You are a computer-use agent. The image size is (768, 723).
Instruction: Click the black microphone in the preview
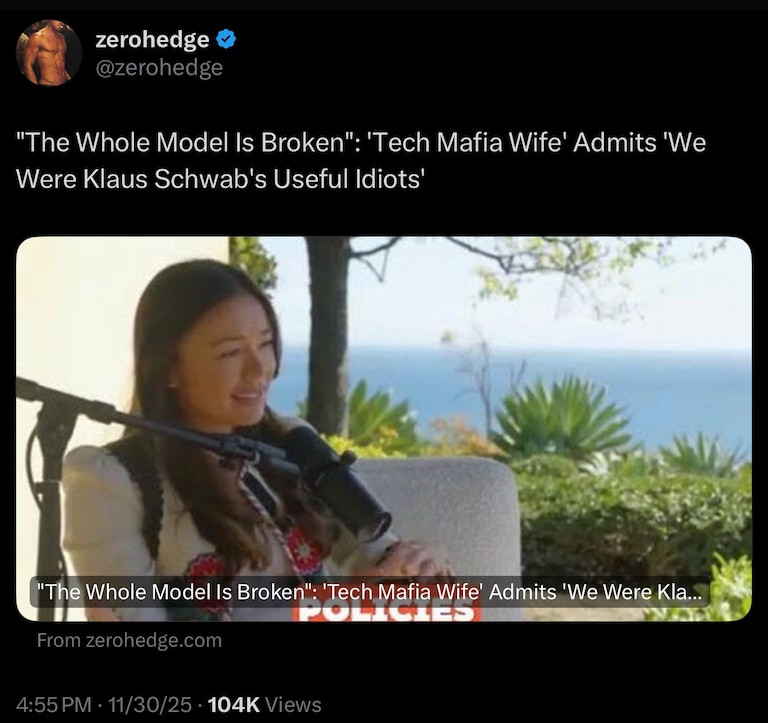pyautogui.click(x=338, y=482)
